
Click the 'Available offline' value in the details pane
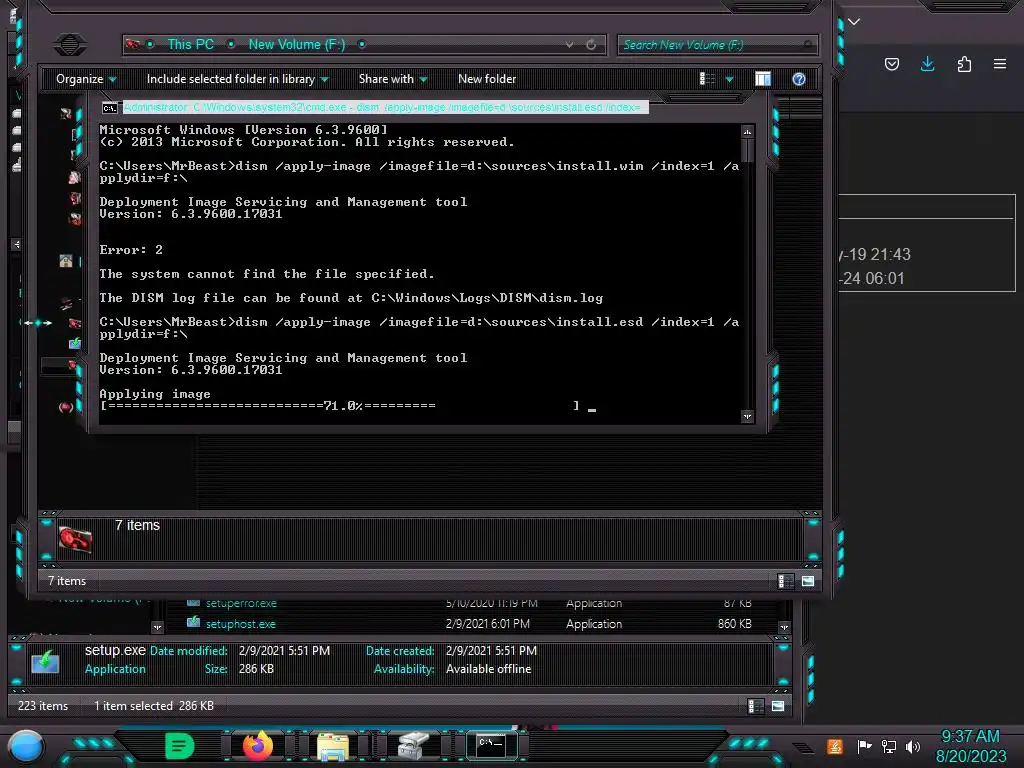[x=488, y=669]
